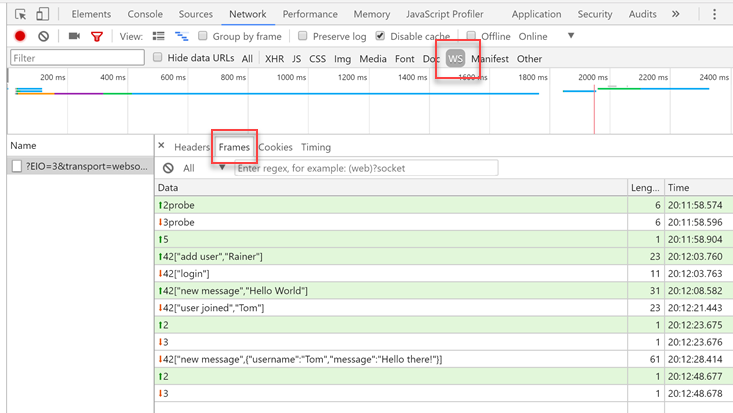Click the frame regex filter input
Viewport: 733px width, 413px height.
pos(365,168)
